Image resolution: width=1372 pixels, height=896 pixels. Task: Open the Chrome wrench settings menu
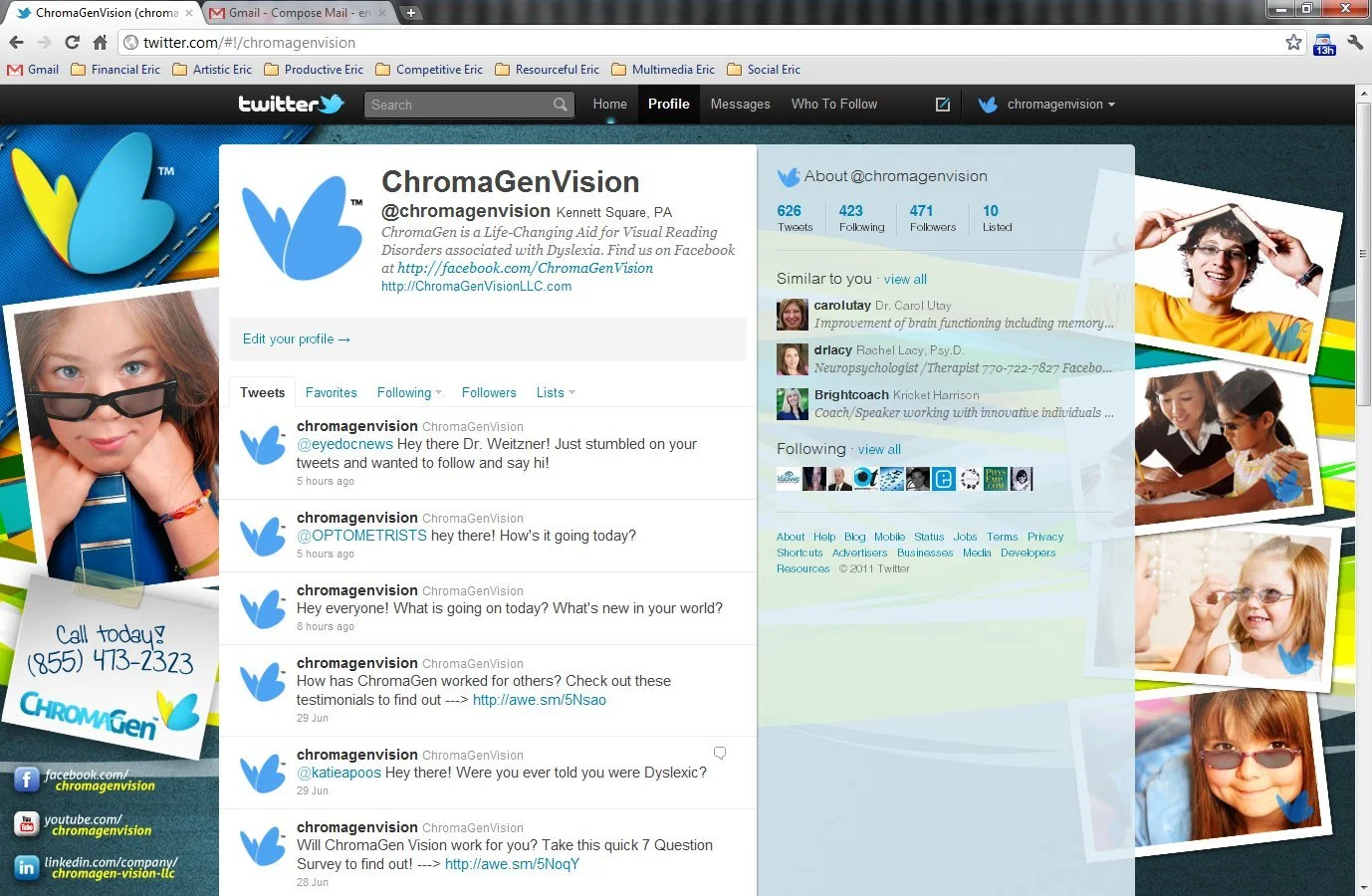tap(1355, 42)
